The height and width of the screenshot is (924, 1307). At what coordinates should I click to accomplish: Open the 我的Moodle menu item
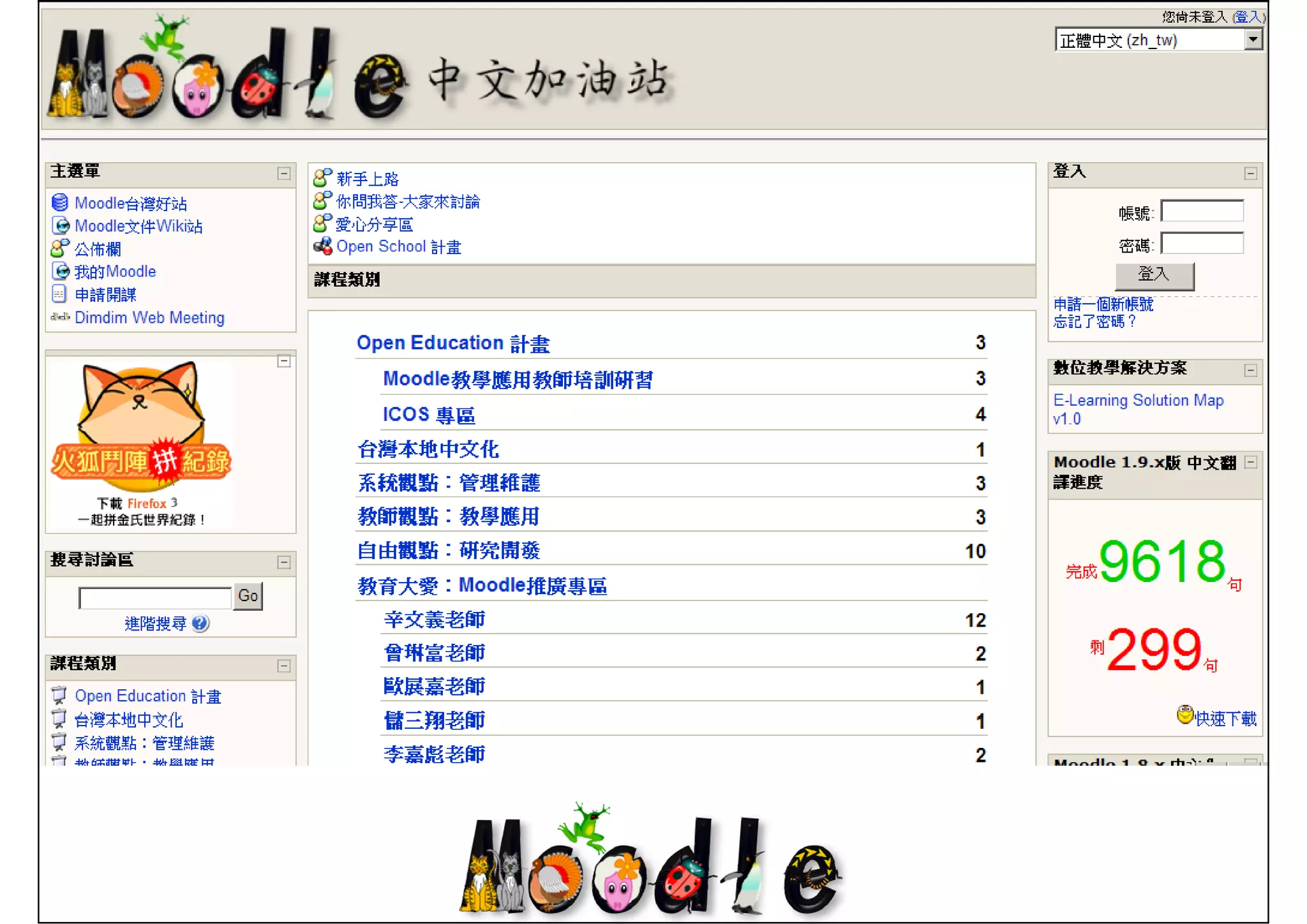[115, 272]
